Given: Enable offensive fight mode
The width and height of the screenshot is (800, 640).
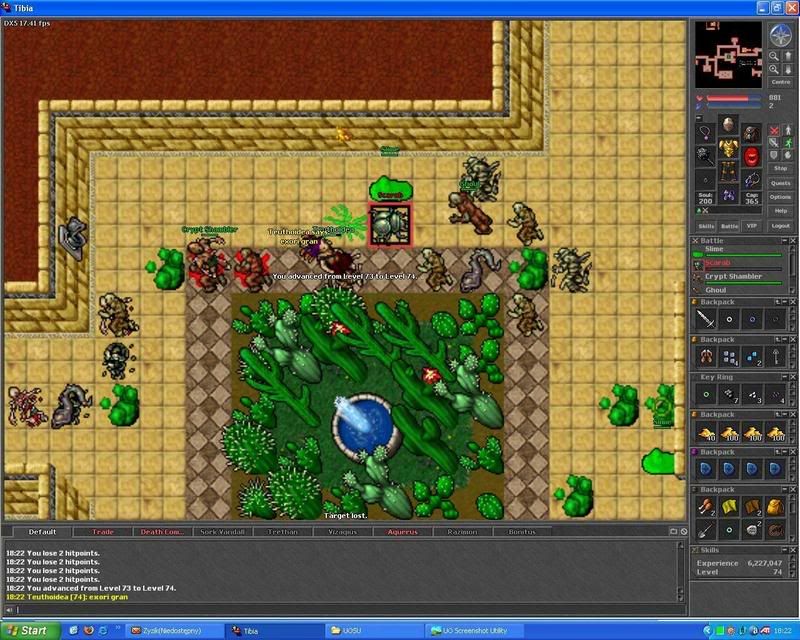Looking at the screenshot, I should click(x=774, y=131).
